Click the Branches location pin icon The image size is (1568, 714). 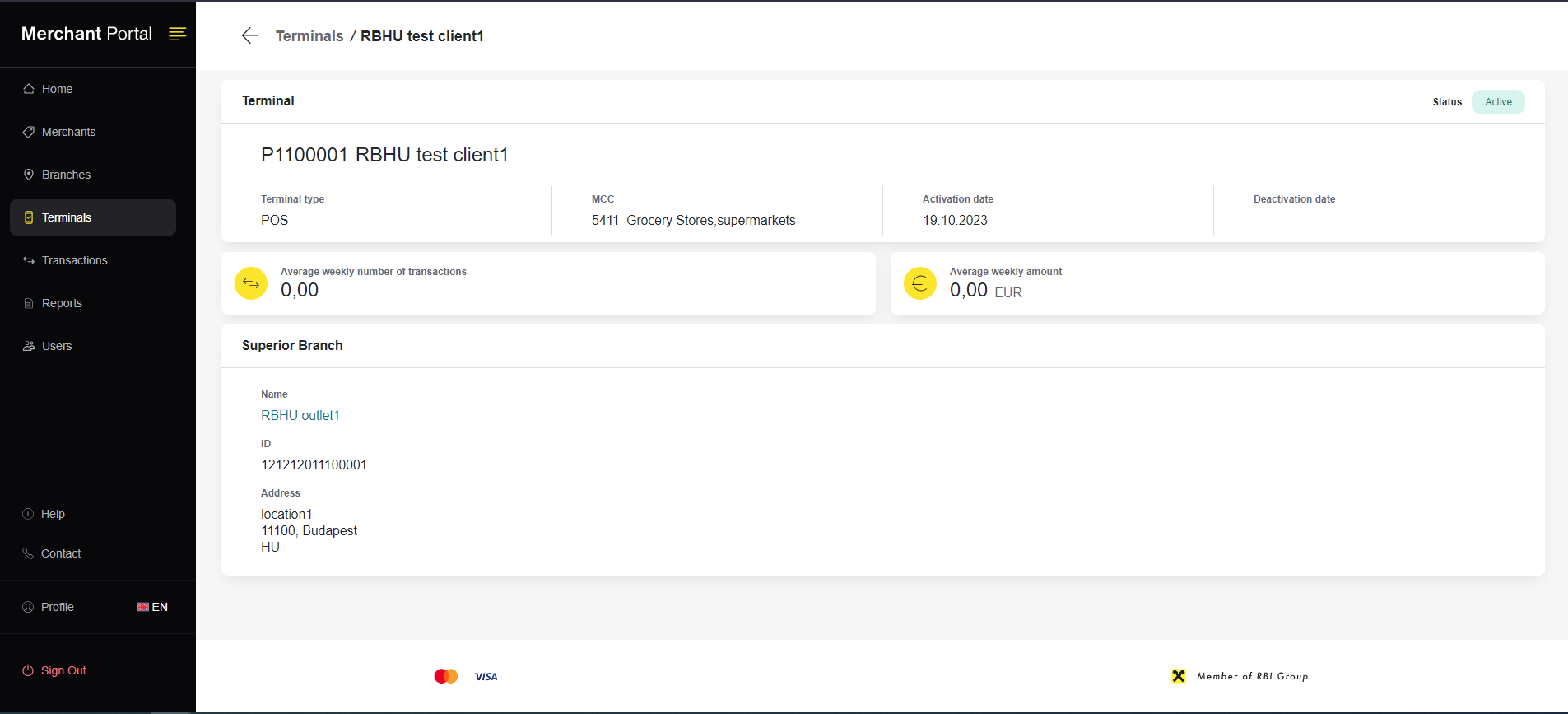tap(29, 175)
